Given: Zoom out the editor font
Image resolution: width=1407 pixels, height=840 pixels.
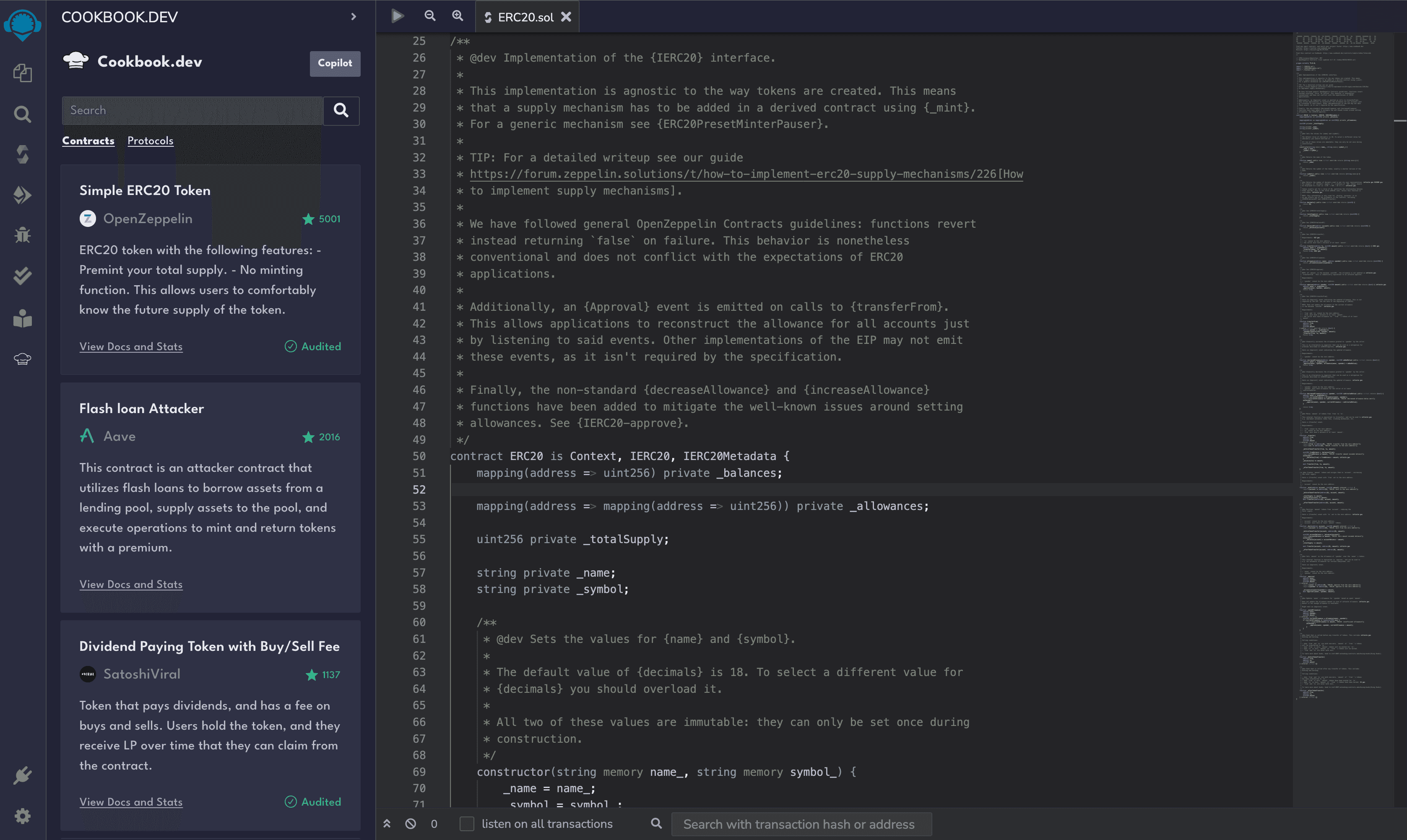Looking at the screenshot, I should [x=430, y=16].
